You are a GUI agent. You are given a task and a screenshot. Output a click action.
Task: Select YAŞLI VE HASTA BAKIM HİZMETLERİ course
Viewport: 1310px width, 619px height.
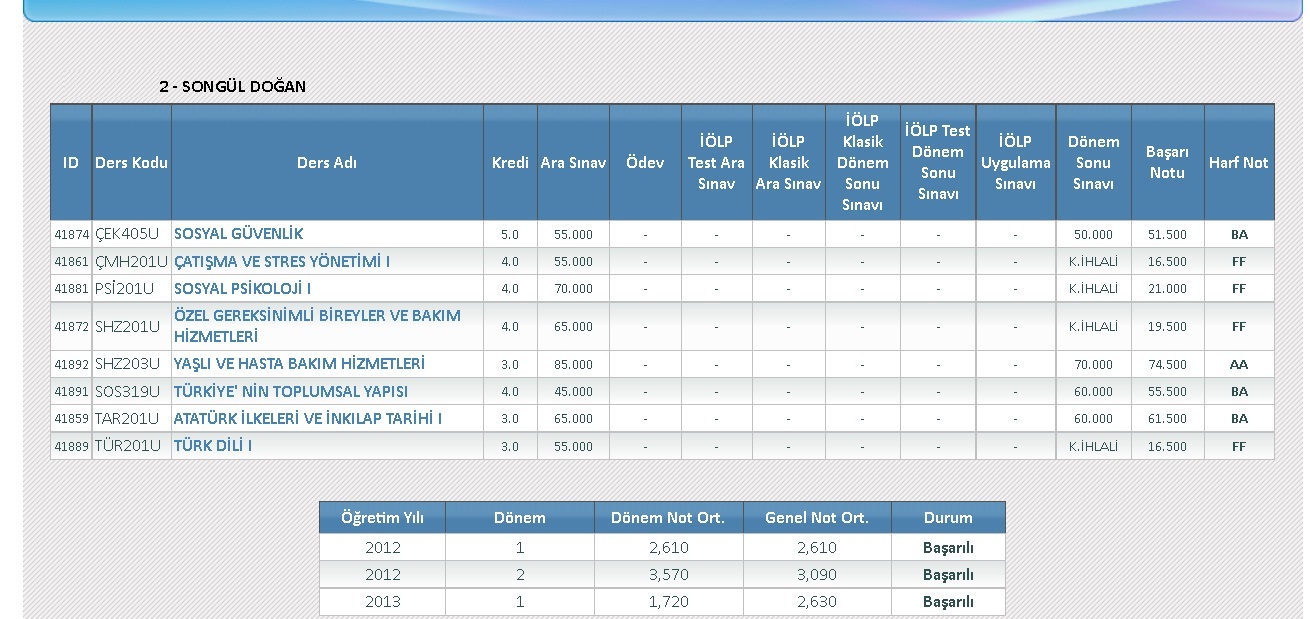(299, 364)
